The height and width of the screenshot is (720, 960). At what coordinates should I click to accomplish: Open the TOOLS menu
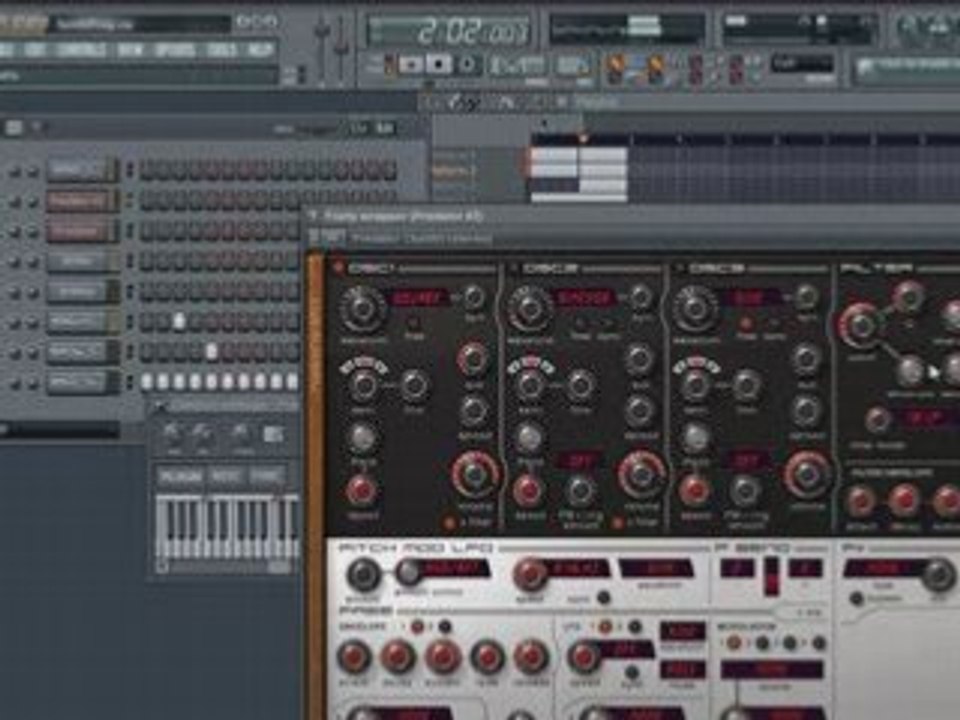pyautogui.click(x=222, y=50)
